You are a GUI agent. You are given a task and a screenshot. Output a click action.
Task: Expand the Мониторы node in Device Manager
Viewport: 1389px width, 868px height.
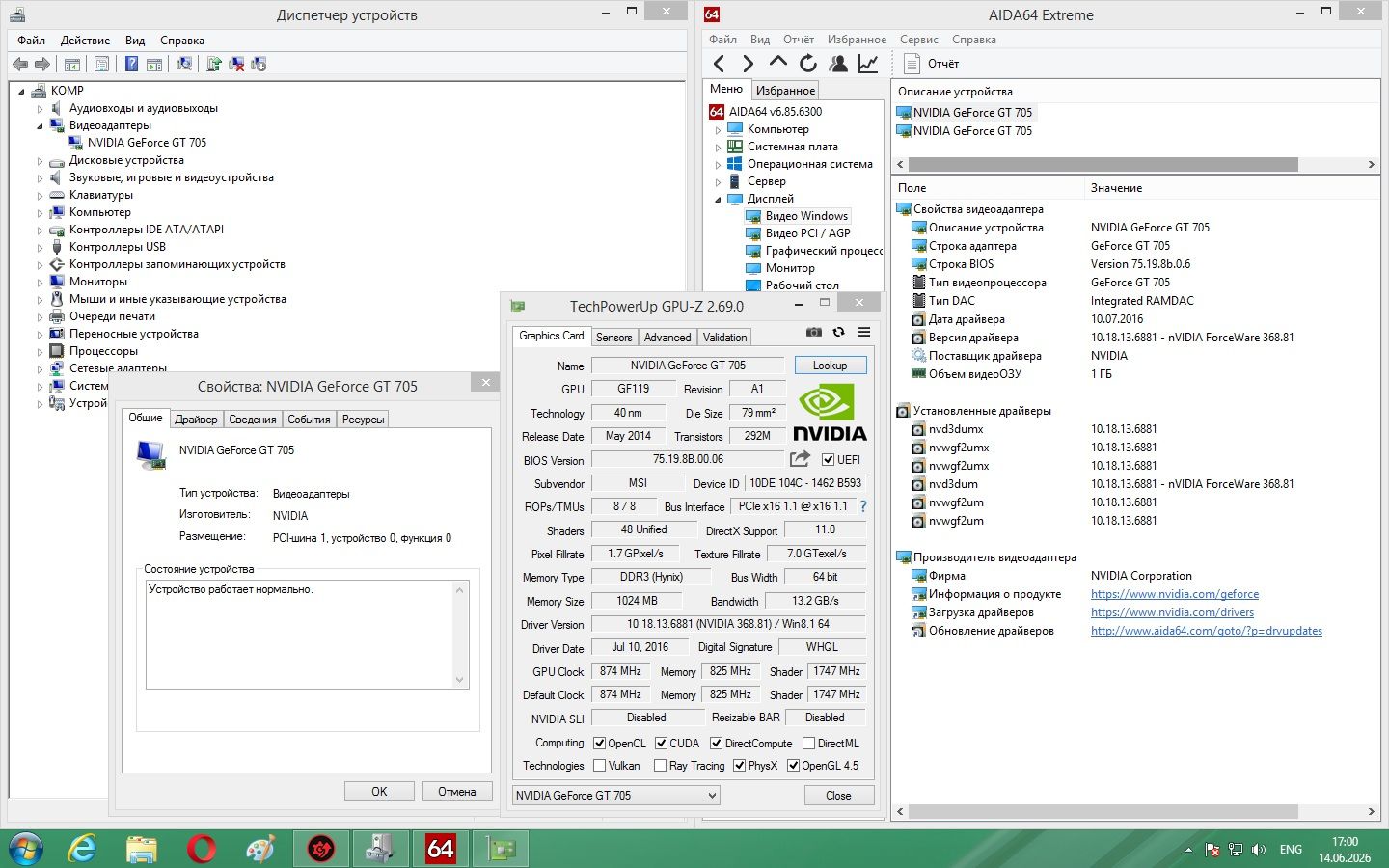[x=41, y=282]
